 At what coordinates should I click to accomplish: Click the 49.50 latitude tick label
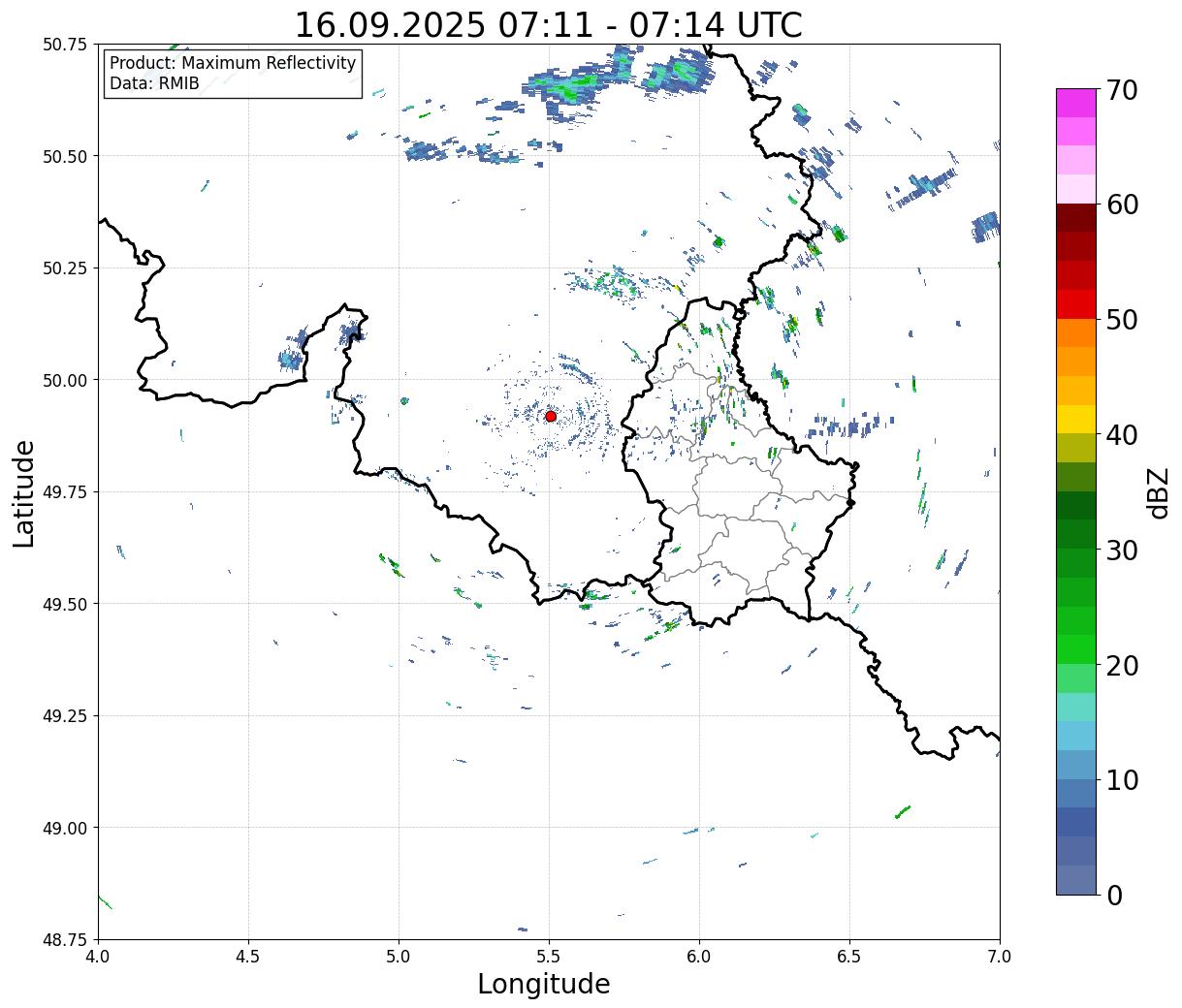(64, 604)
